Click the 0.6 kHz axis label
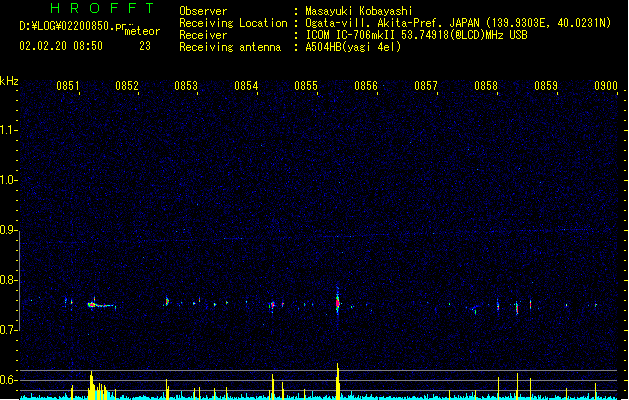 8,380
